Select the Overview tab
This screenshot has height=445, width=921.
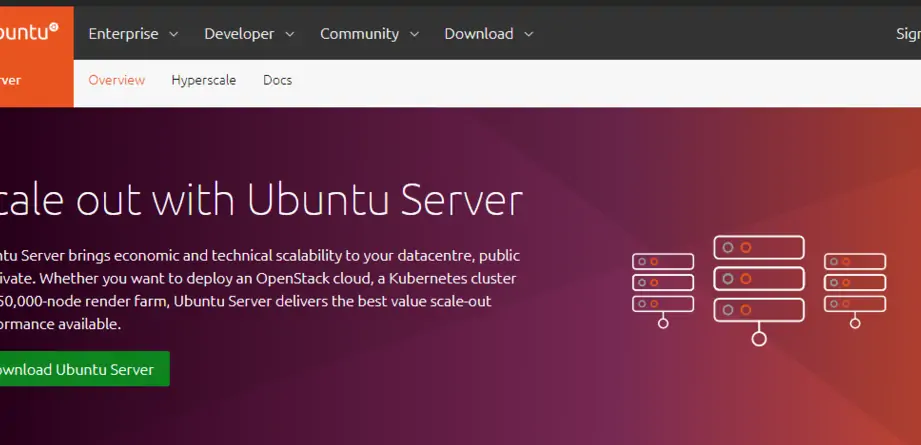[x=116, y=80]
